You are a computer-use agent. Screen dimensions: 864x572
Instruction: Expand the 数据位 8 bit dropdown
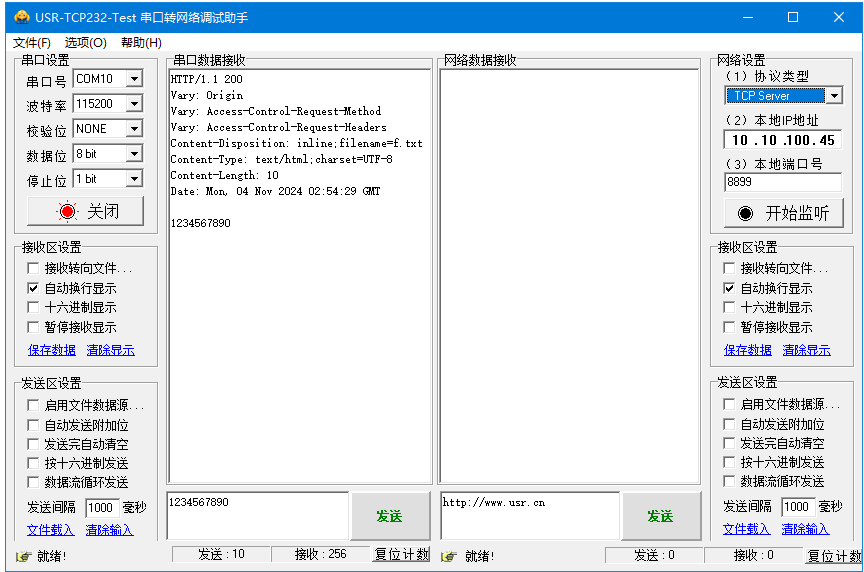click(x=134, y=154)
